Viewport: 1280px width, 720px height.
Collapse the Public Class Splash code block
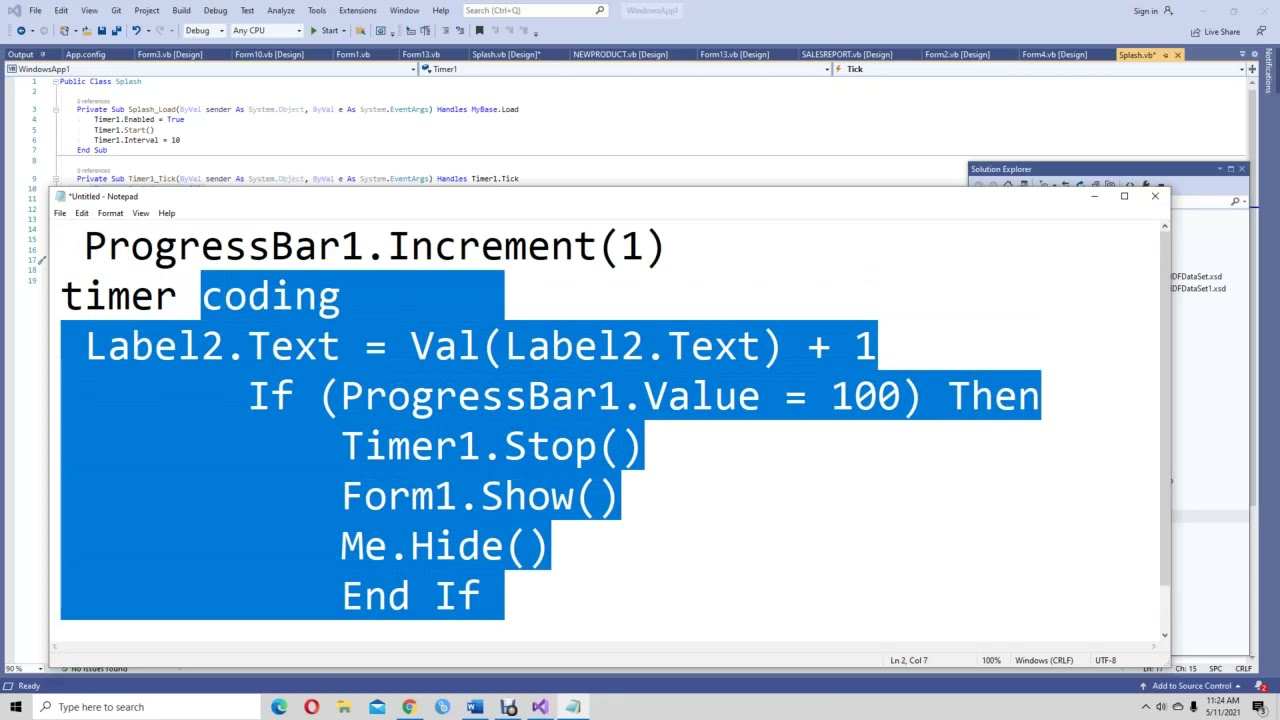pos(56,82)
